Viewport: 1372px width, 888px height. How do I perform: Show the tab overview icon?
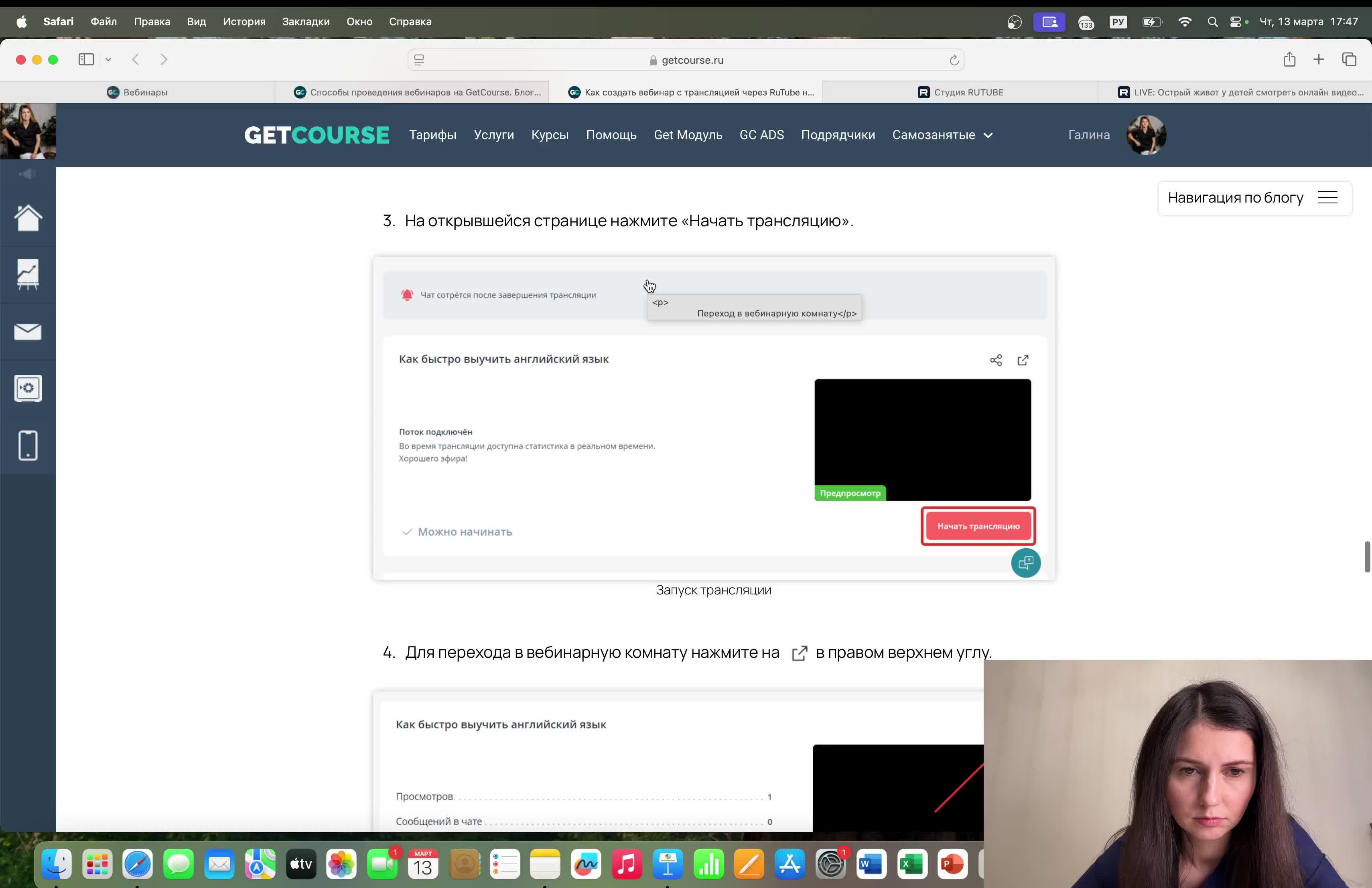coord(1349,59)
